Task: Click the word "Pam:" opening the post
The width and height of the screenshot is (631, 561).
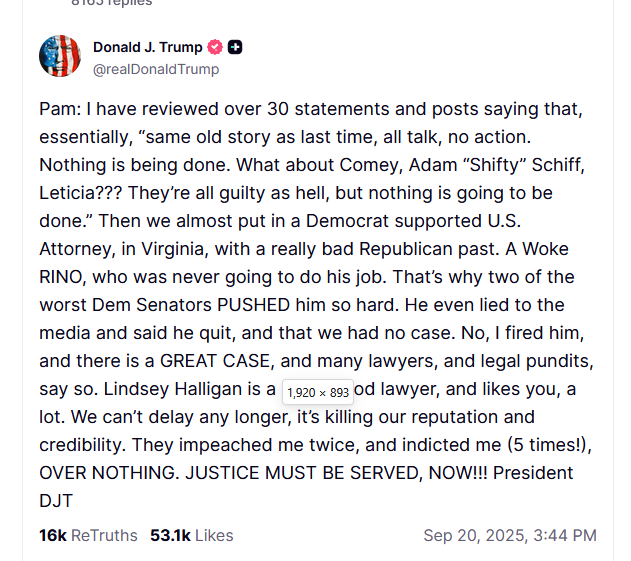Action: (x=58, y=108)
